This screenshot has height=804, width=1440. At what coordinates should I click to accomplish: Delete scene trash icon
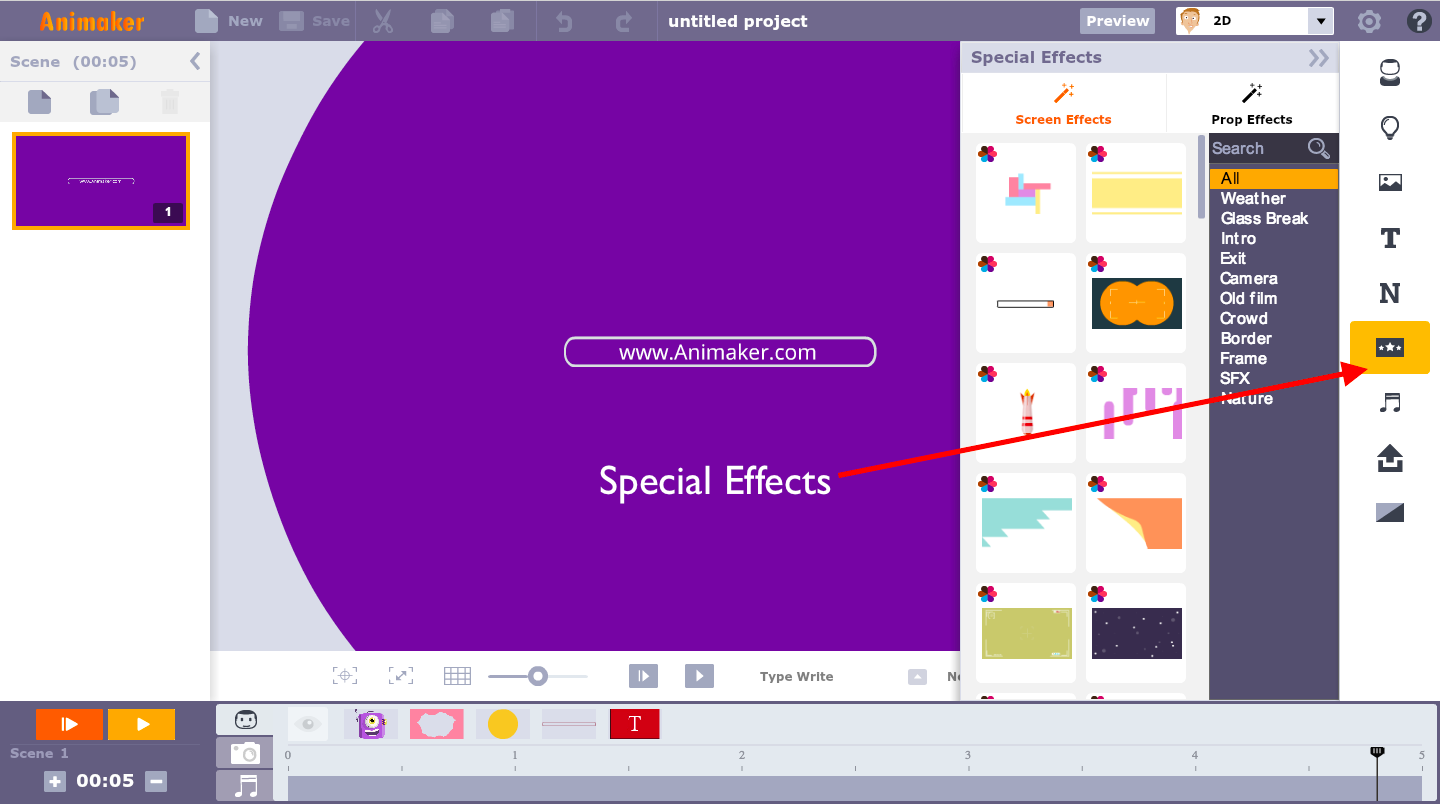point(170,101)
